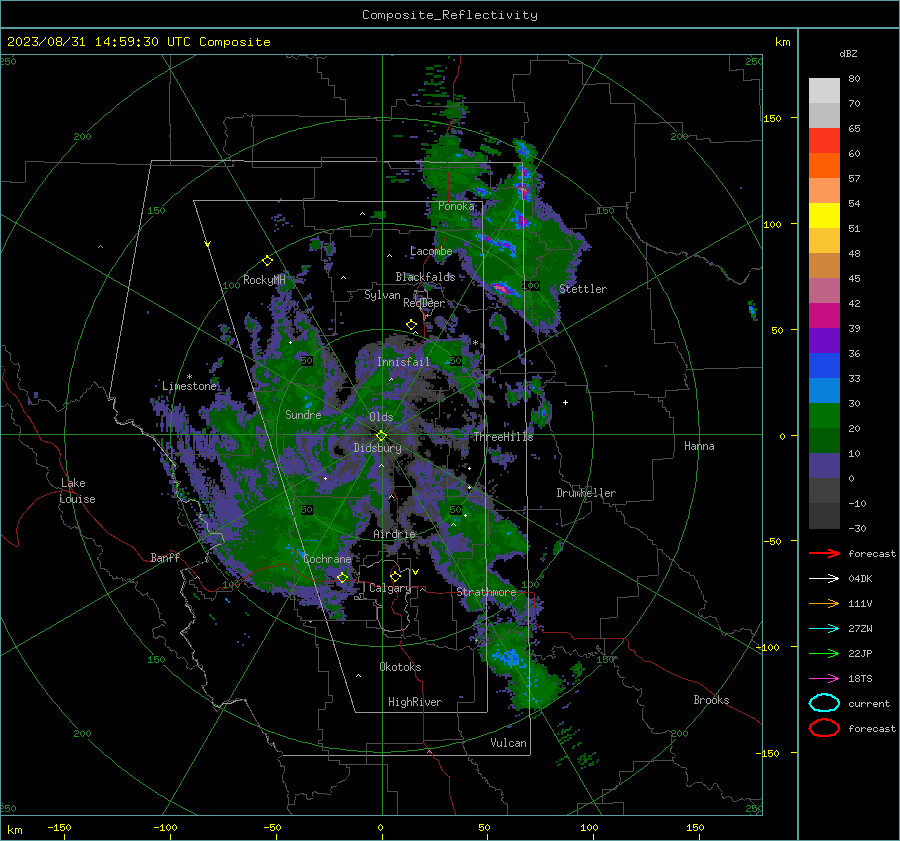Click the peach 54–57 dBZ swatch

(x=824, y=191)
